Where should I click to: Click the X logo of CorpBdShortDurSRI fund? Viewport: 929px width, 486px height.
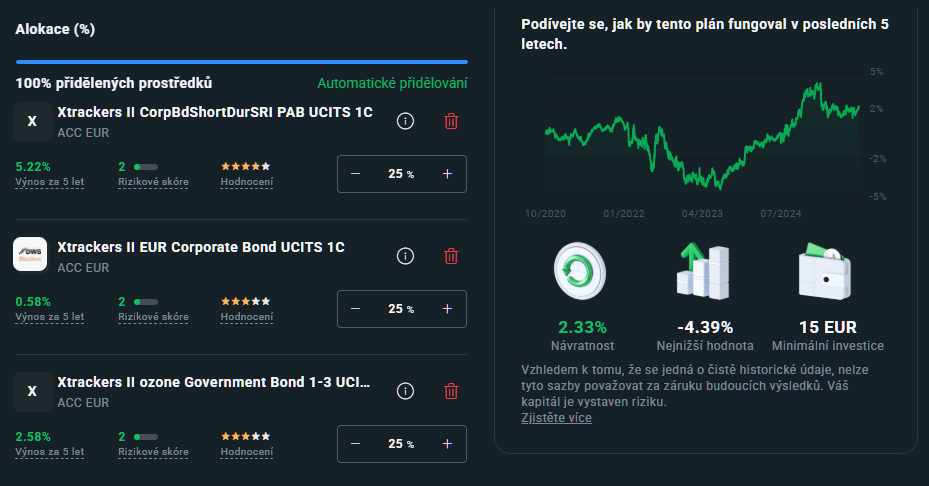[x=32, y=121]
